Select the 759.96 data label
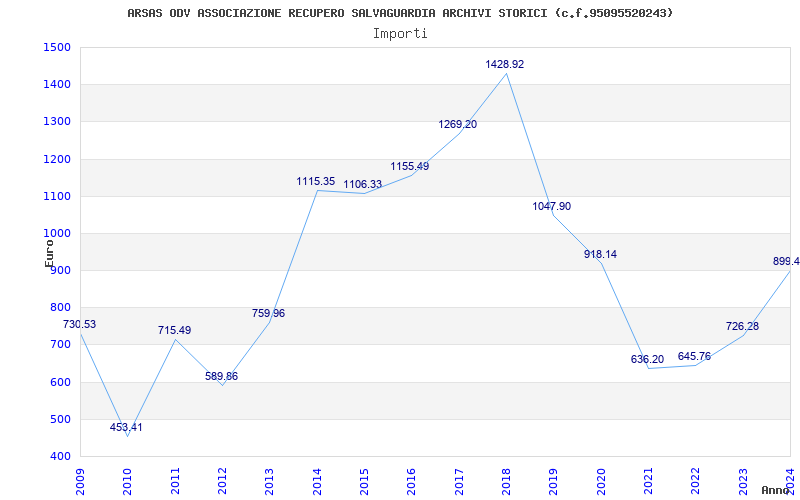This screenshot has width=800, height=500. pos(268,313)
